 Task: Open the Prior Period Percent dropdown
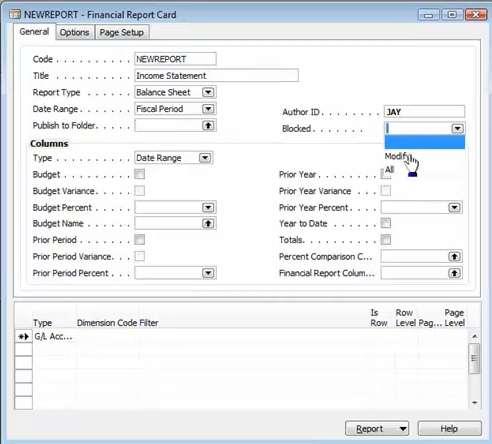point(208,273)
